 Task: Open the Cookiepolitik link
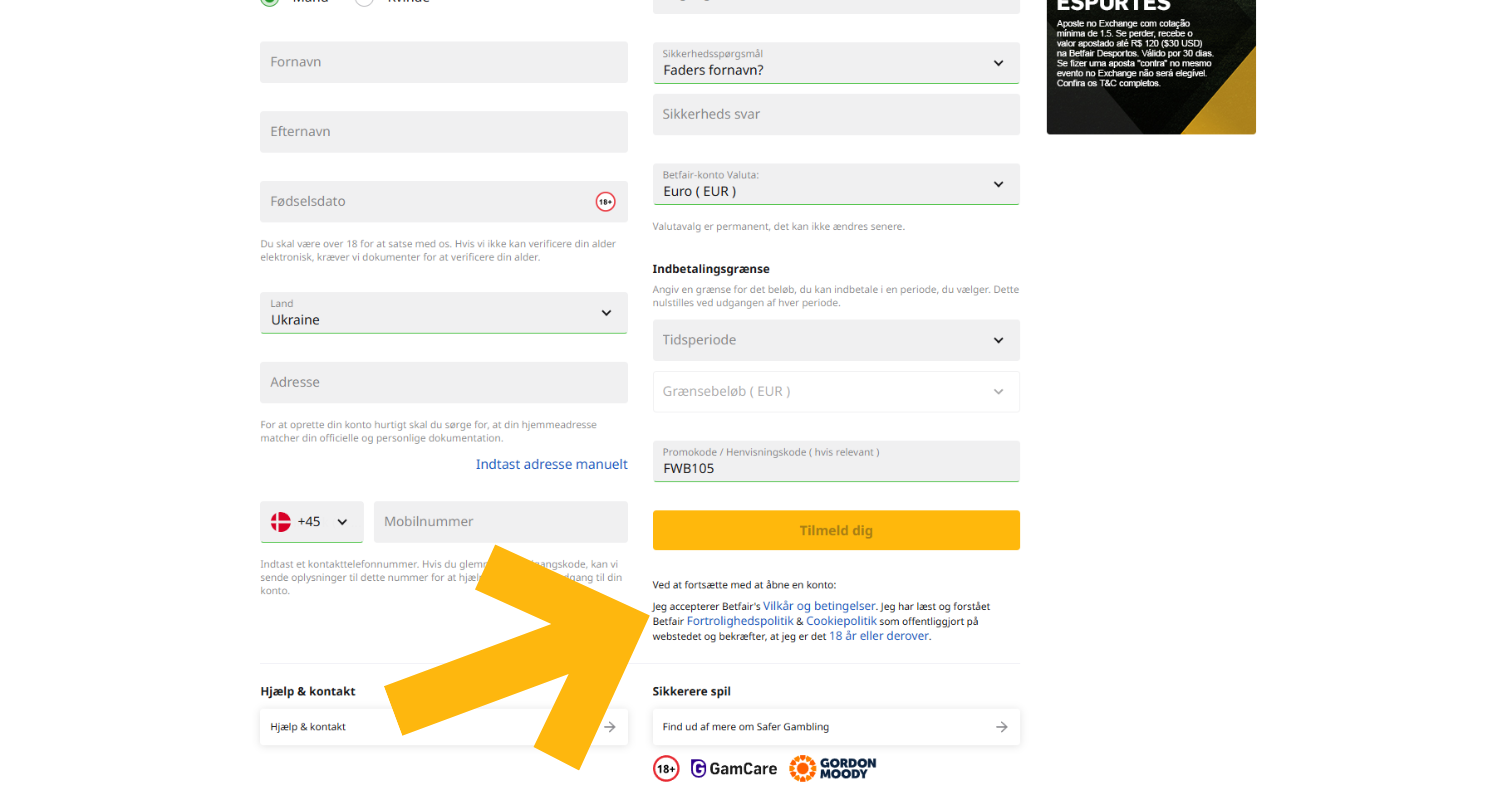pos(841,621)
